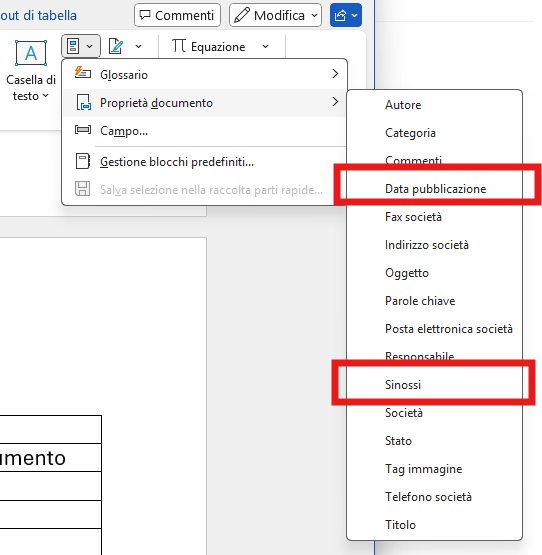Choose the Campo... menu entry
The width and height of the screenshot is (542, 555).
coord(205,131)
